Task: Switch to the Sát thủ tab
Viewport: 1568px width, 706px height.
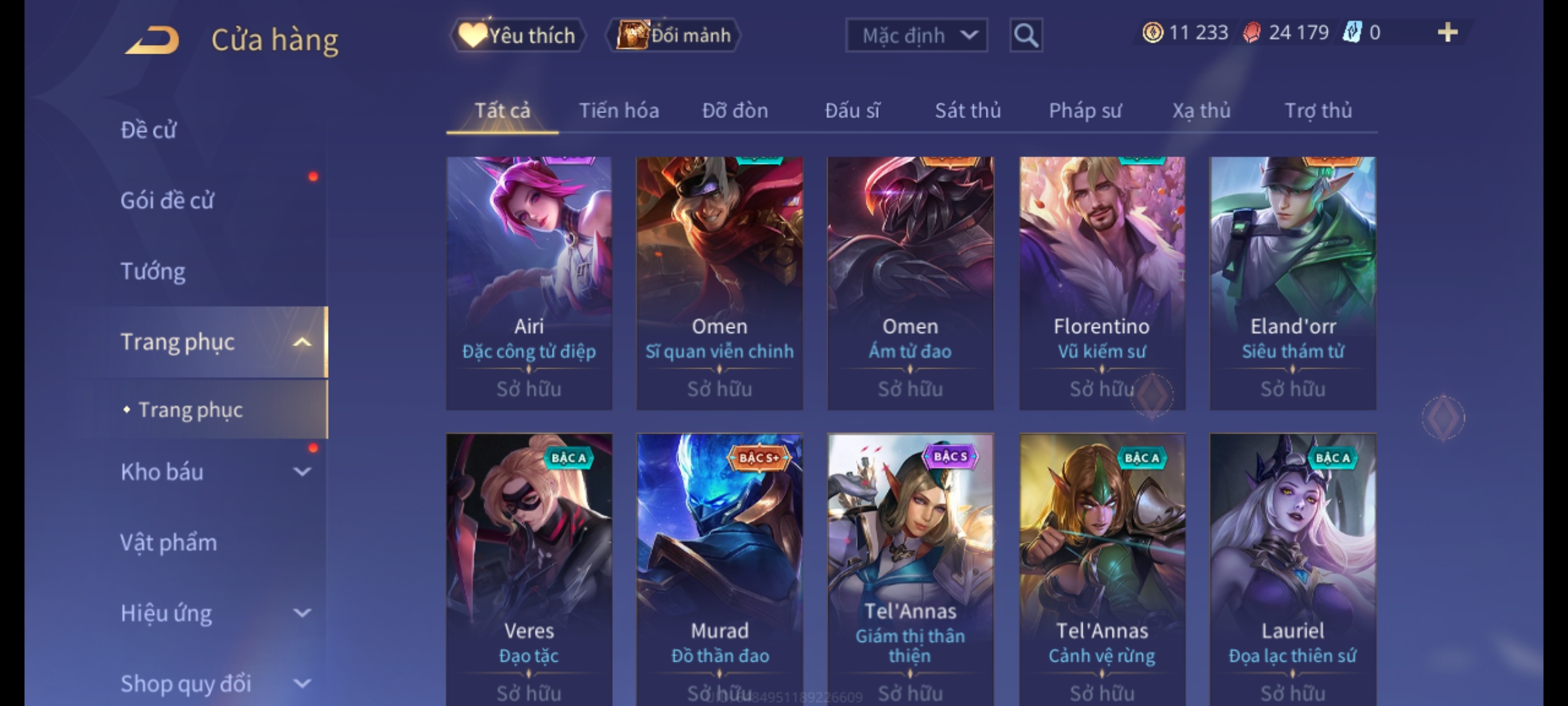Action: (968, 110)
